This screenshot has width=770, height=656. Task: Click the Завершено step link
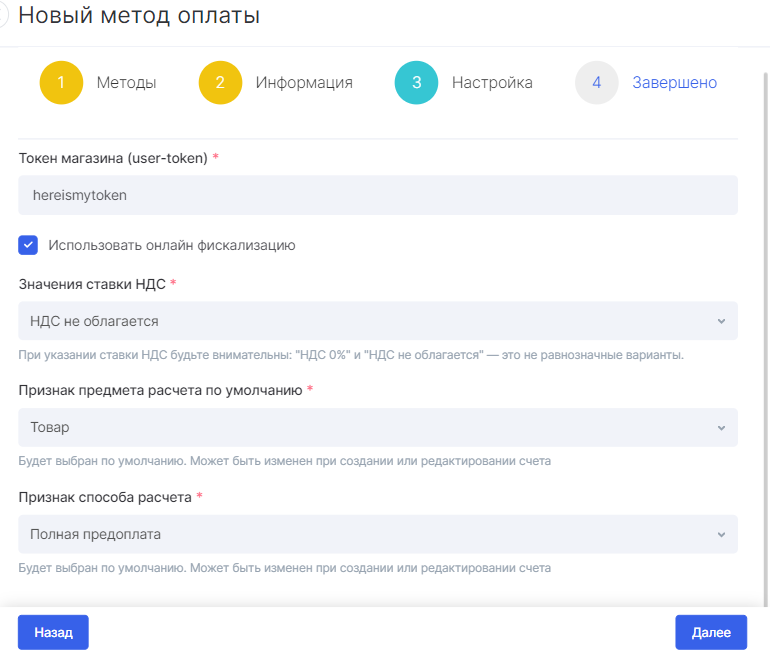pos(674,82)
